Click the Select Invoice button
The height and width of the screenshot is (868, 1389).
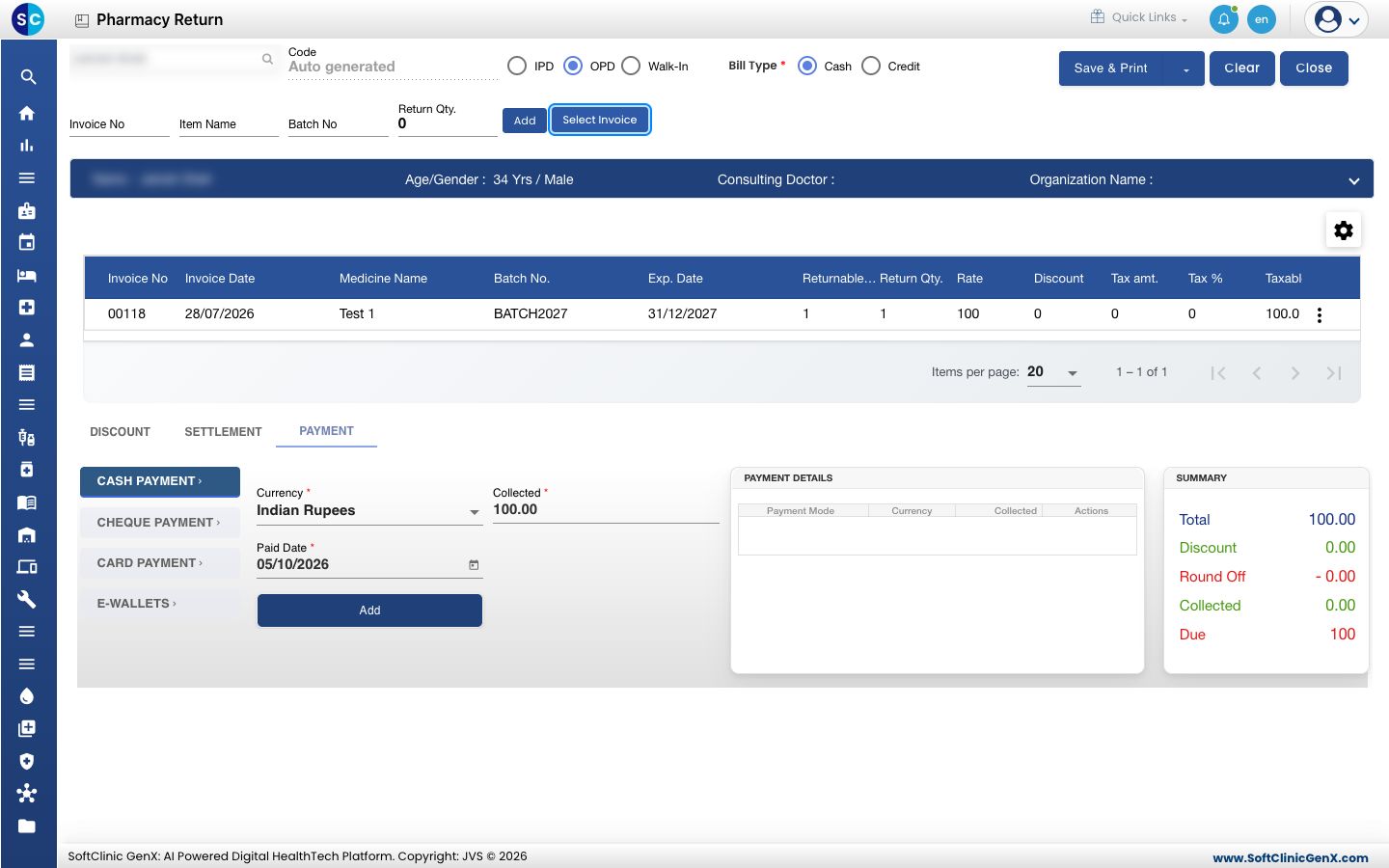click(x=600, y=121)
